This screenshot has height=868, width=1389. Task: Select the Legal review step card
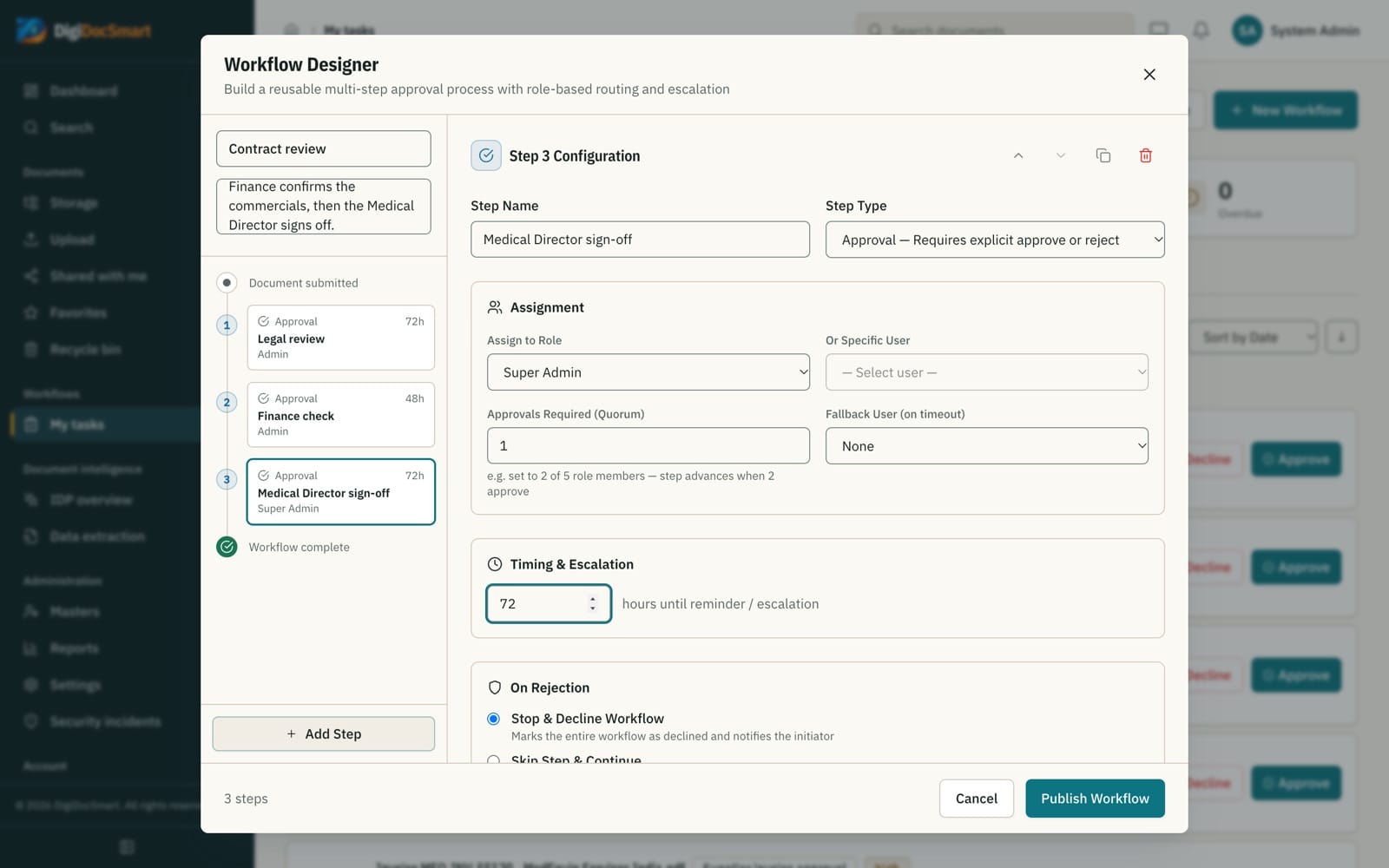point(341,338)
